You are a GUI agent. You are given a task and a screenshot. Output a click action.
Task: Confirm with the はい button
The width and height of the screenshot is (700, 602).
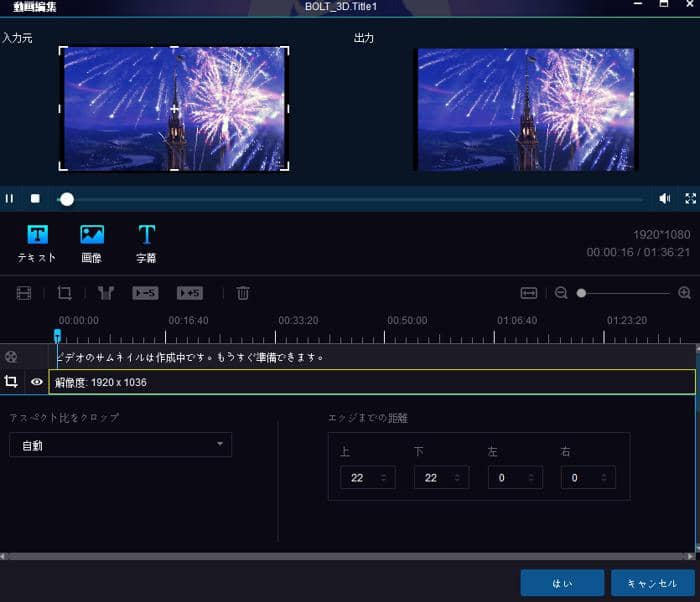(x=562, y=583)
